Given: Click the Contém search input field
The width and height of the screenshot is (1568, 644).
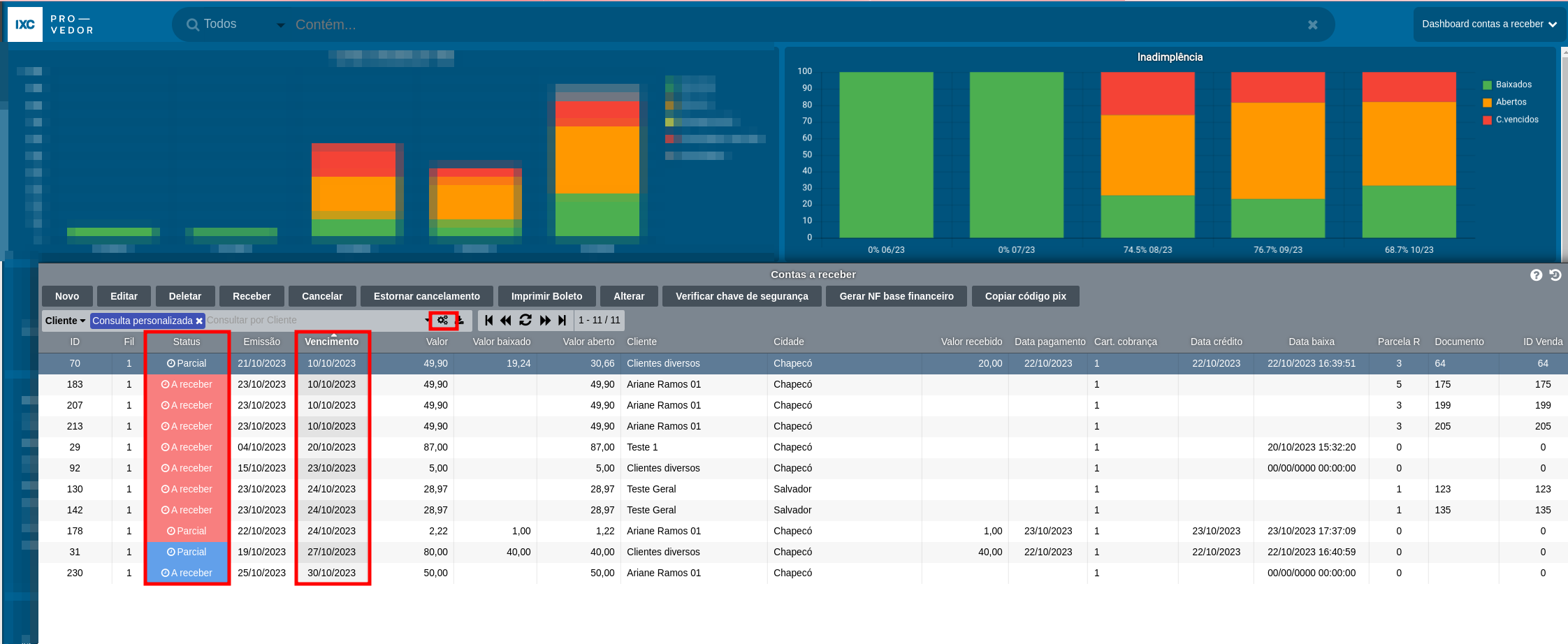Looking at the screenshot, I should pyautogui.click(x=797, y=24).
